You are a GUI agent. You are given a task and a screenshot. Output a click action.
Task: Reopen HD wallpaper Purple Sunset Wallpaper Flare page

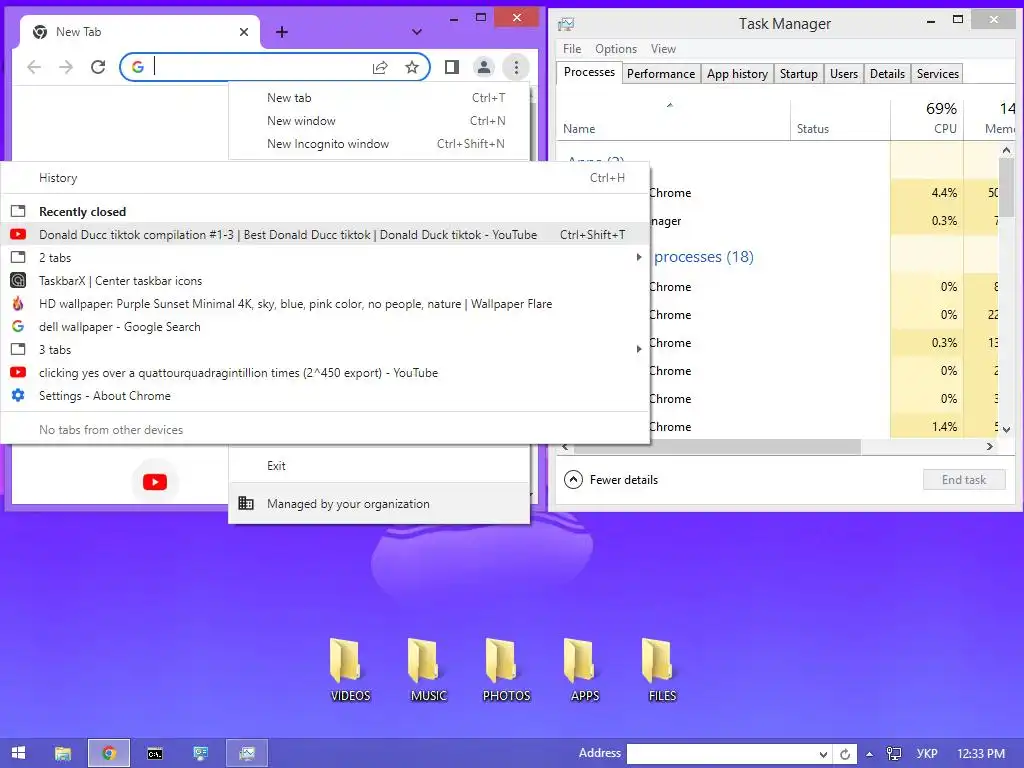click(325, 304)
